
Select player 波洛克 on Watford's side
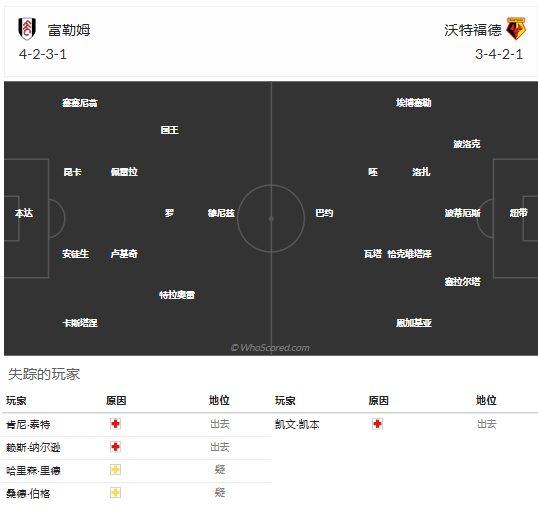pos(467,144)
